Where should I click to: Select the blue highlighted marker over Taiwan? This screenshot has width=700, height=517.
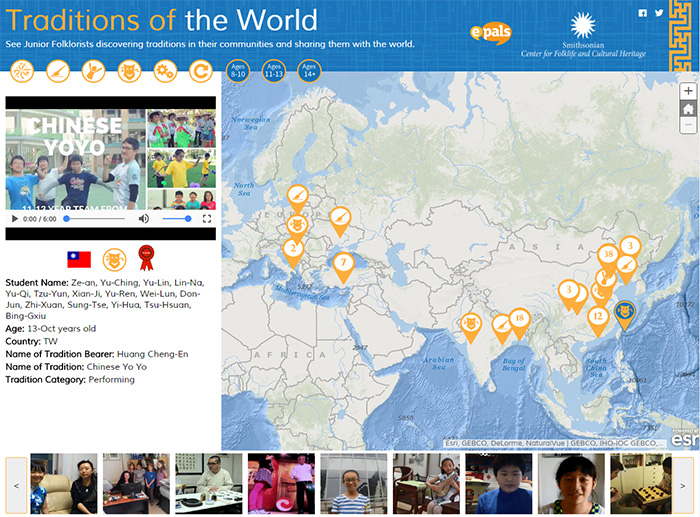click(x=625, y=314)
